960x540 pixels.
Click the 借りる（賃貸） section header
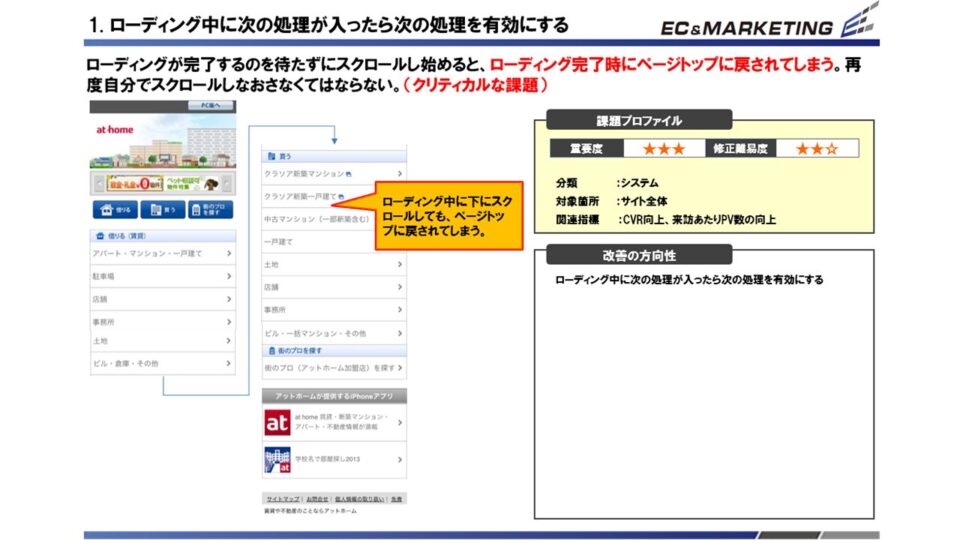coord(163,236)
